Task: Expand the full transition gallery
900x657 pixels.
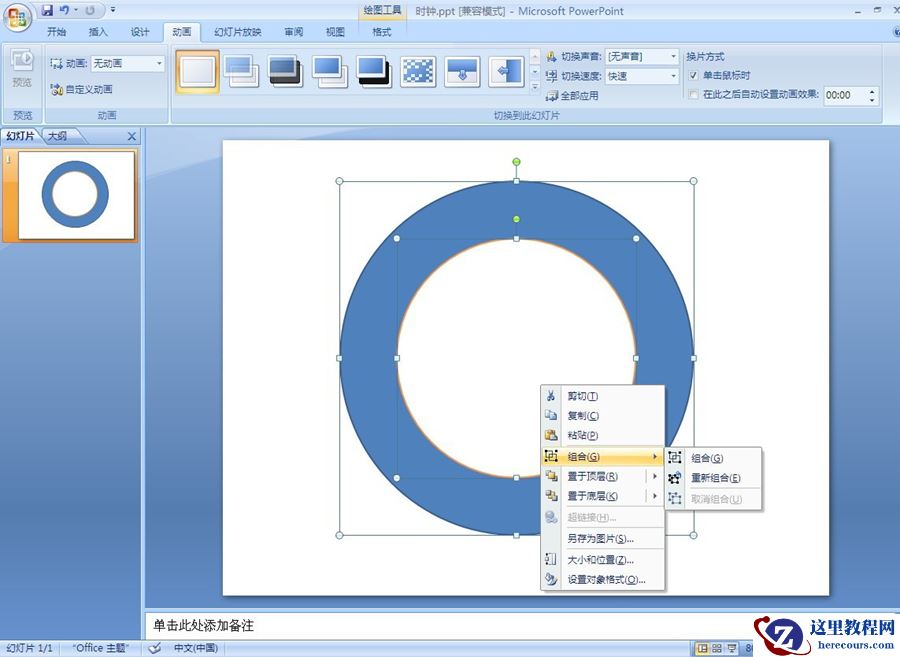Action: [x=535, y=87]
